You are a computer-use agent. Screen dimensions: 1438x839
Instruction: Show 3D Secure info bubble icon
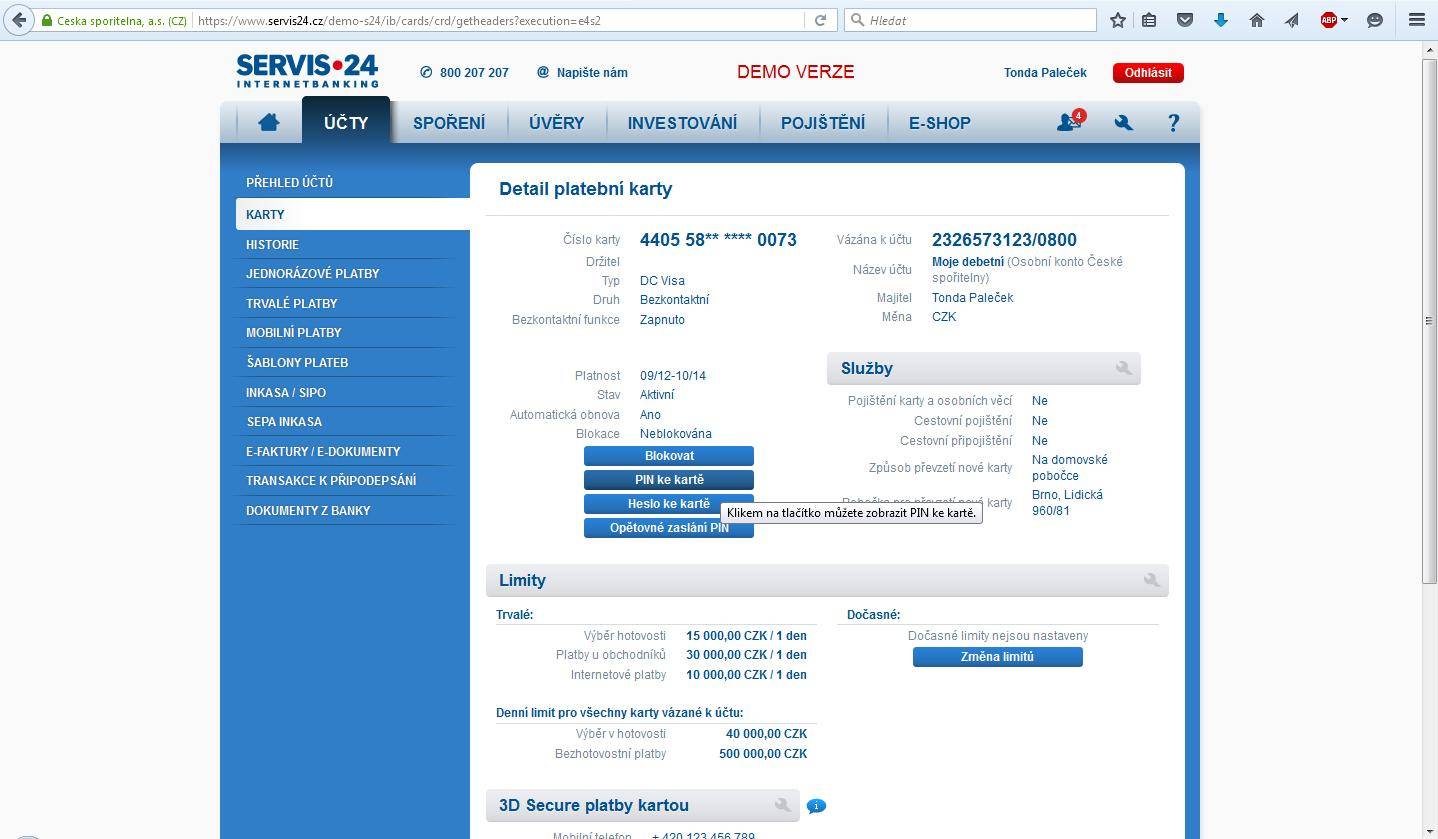point(816,806)
